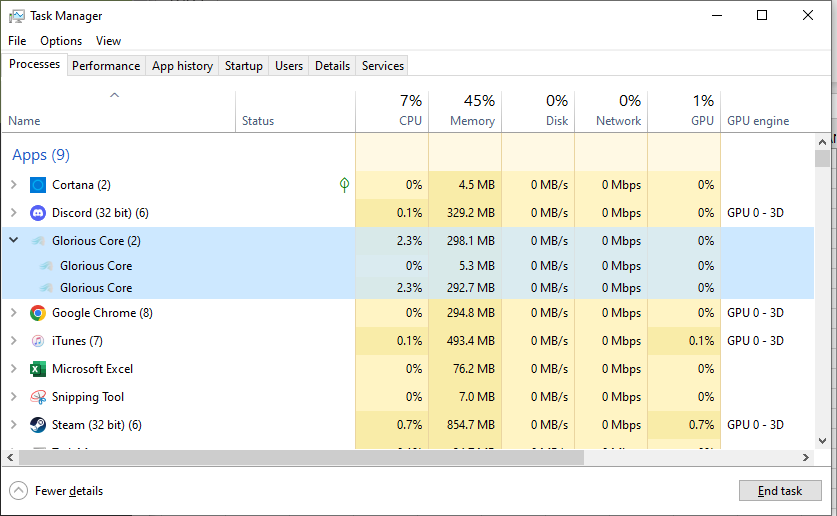The image size is (837, 516).
Task: Click the horizontal scrollbar thumb
Action: pyautogui.click(x=302, y=457)
